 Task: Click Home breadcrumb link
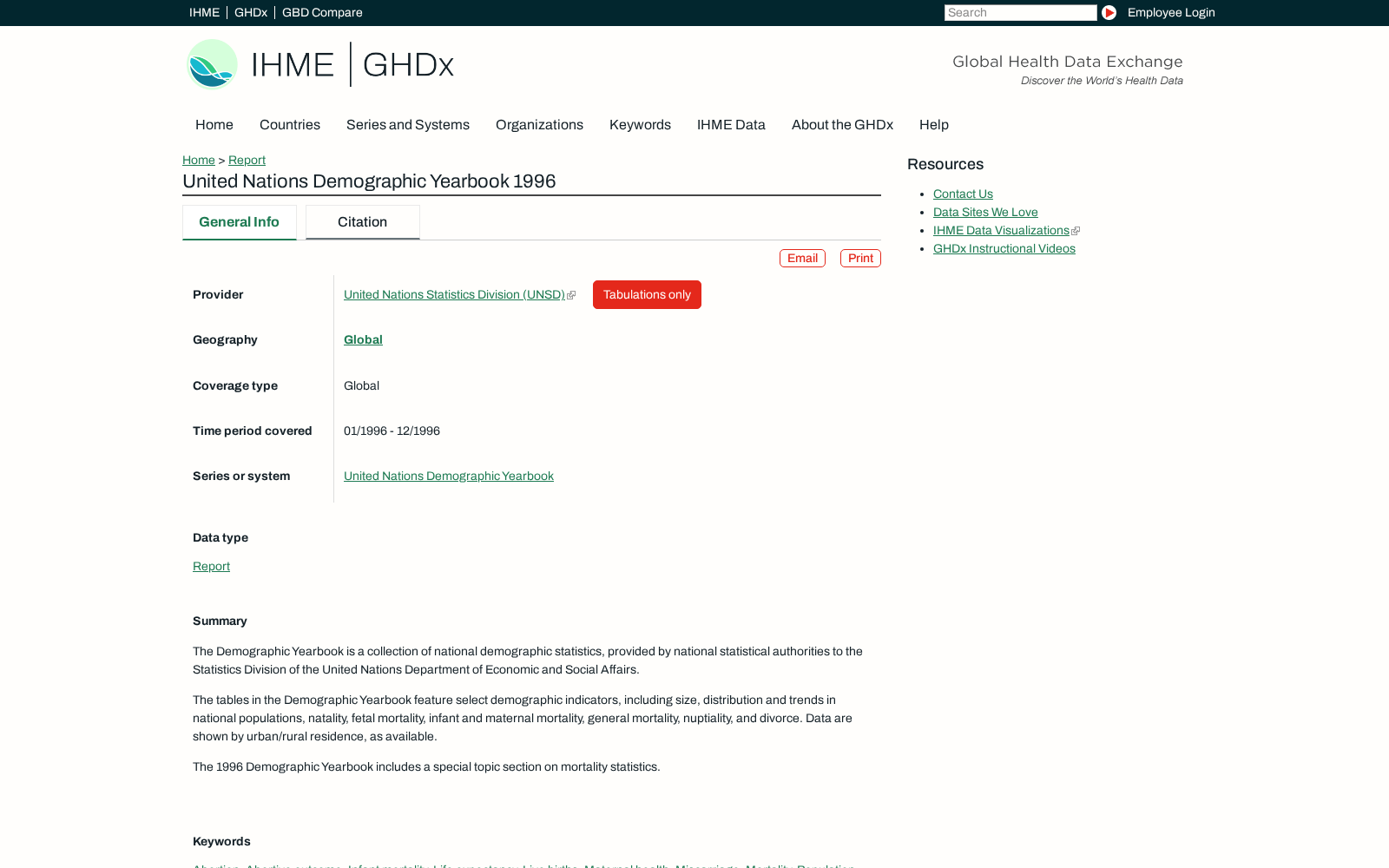(199, 161)
